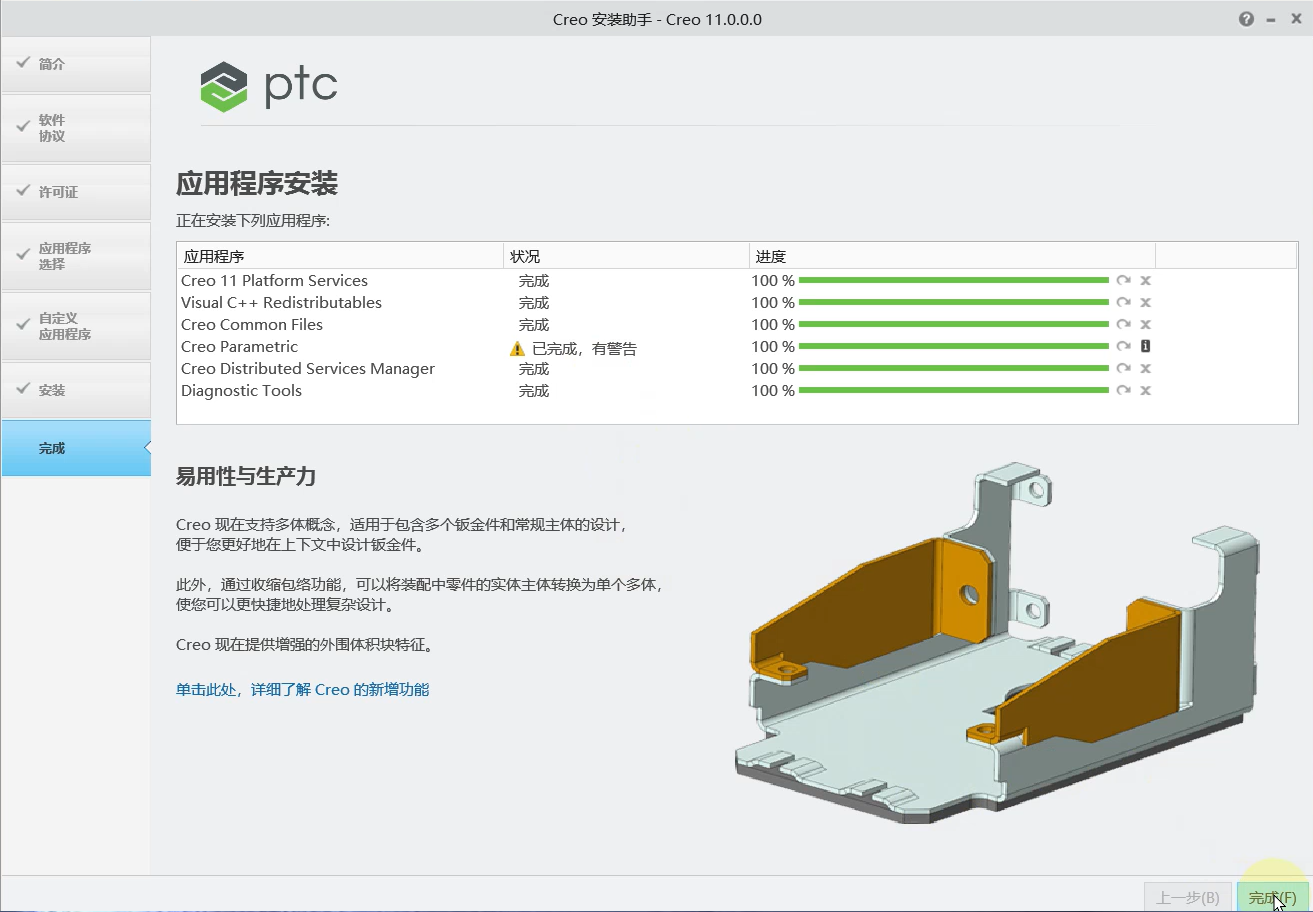Go to the 软件协议 step
Viewport: 1313px width, 912px height.
tap(76, 128)
